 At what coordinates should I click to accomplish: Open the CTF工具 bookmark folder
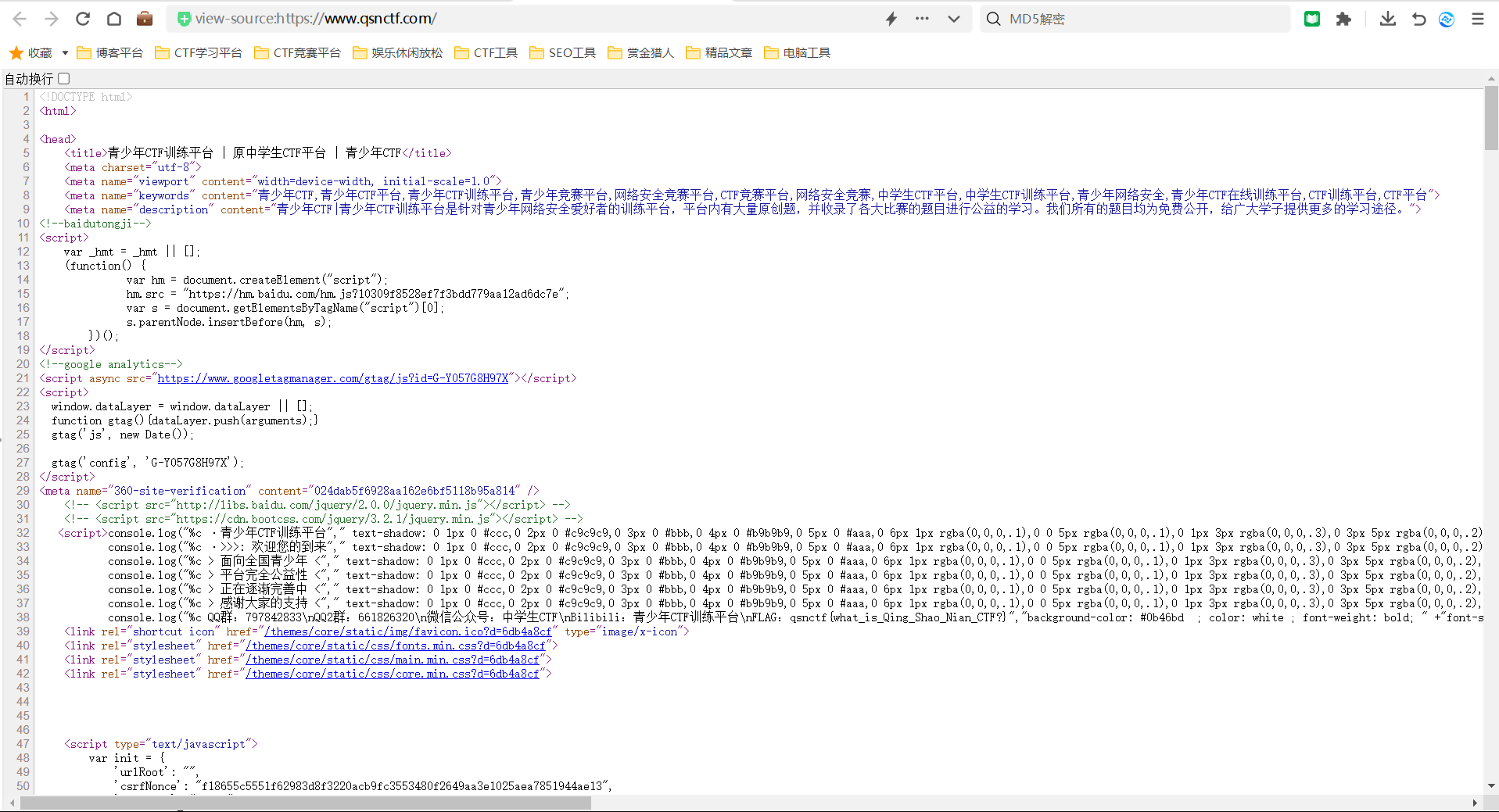486,52
